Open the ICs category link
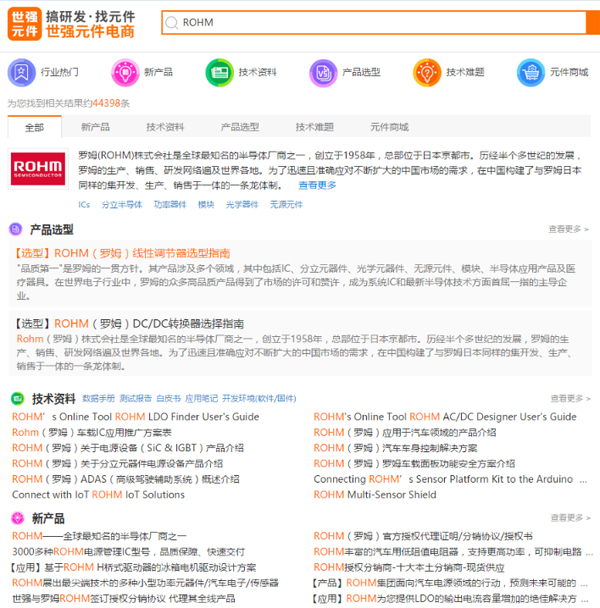The image size is (600, 608). point(84,204)
